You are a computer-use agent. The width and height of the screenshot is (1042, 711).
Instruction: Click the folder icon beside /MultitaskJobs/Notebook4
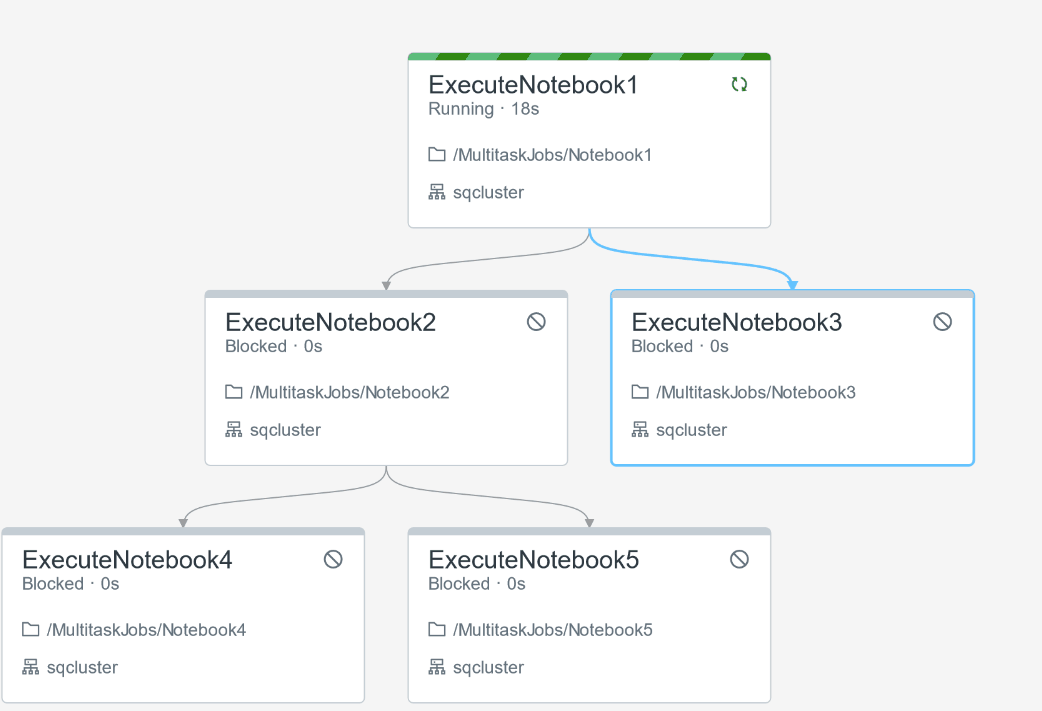tap(31, 629)
